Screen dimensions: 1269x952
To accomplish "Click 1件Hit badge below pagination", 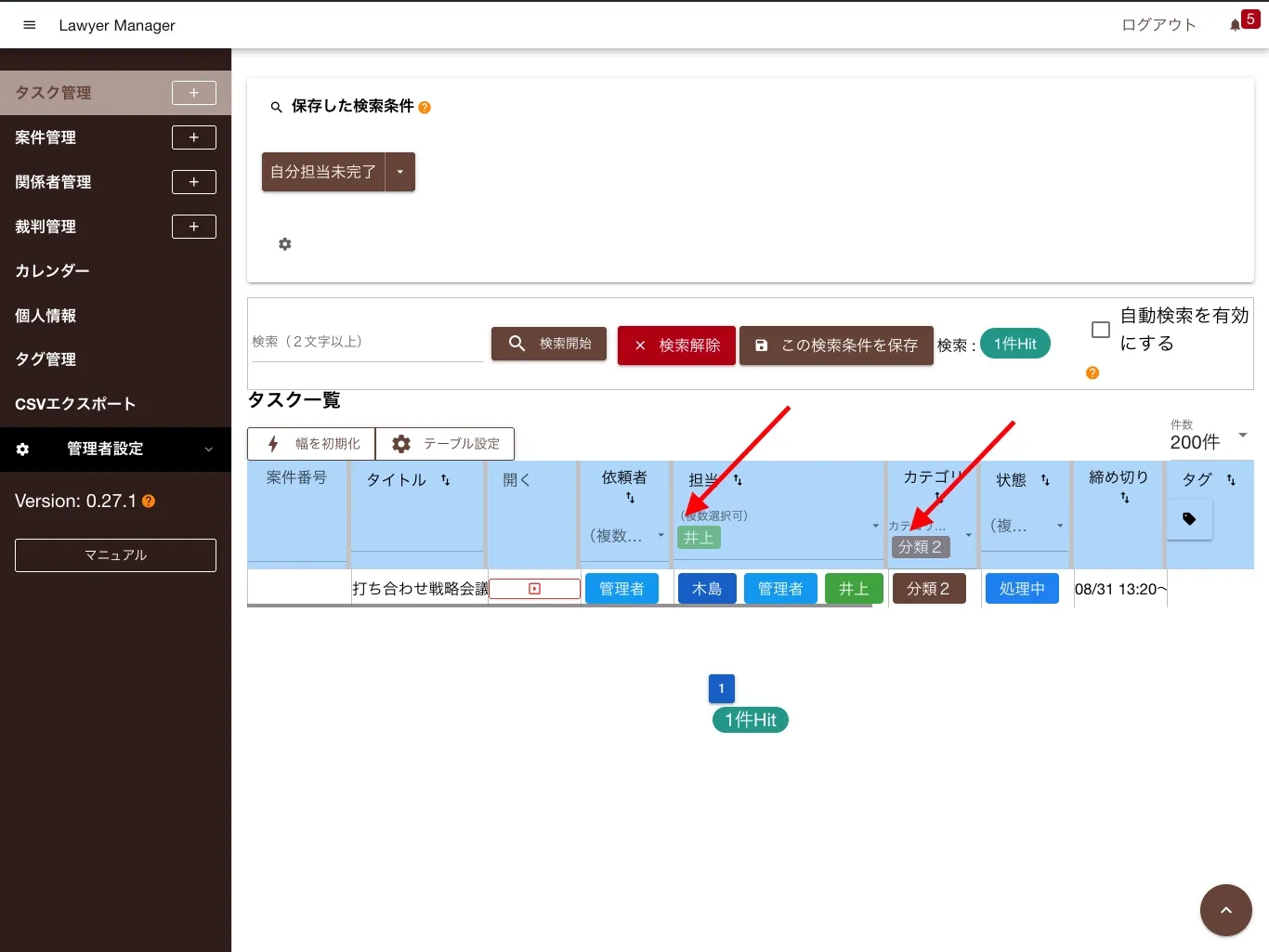I will tap(751, 720).
